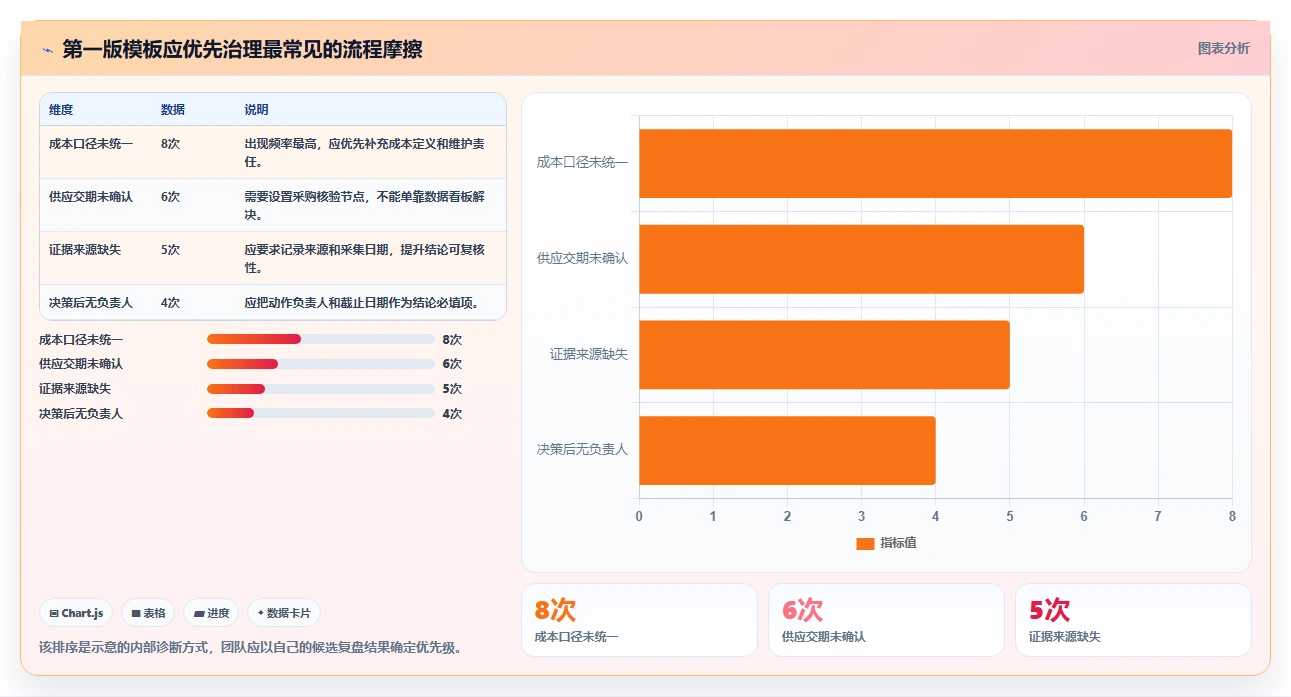Click the 证据来源缺失 chart bar
The height and width of the screenshot is (697, 1291).
824,355
